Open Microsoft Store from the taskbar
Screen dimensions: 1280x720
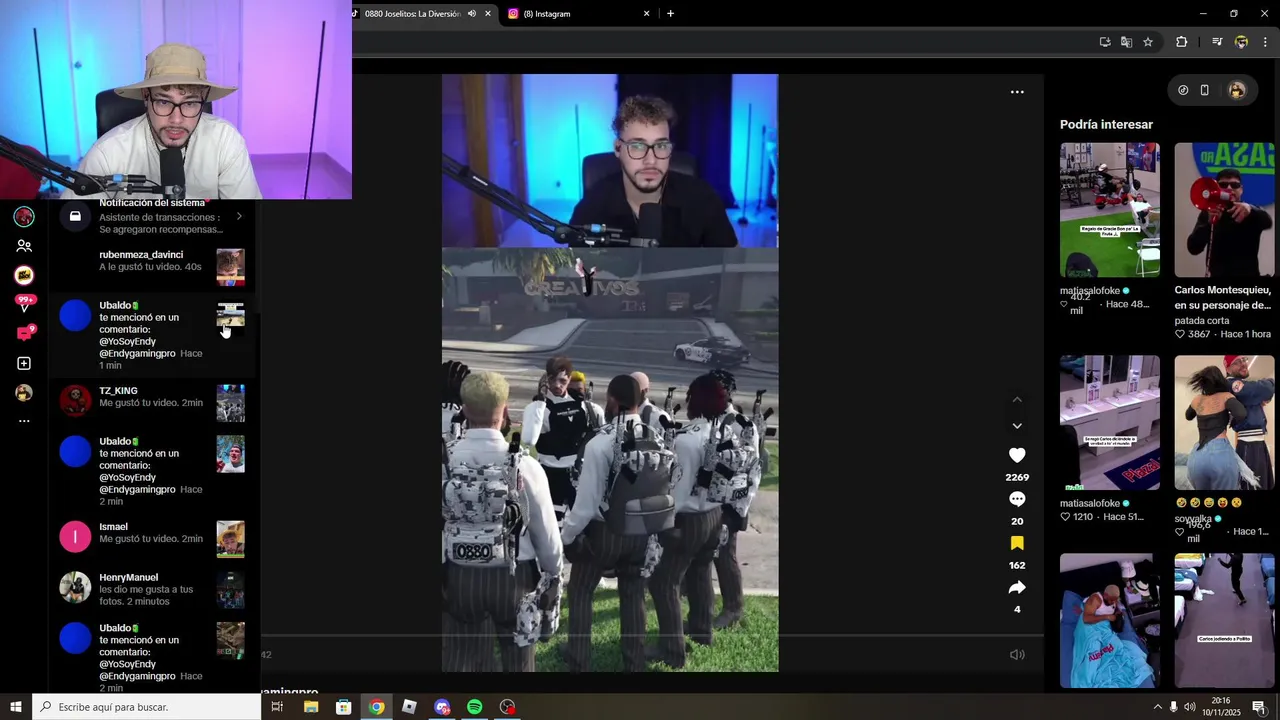pyautogui.click(x=343, y=707)
